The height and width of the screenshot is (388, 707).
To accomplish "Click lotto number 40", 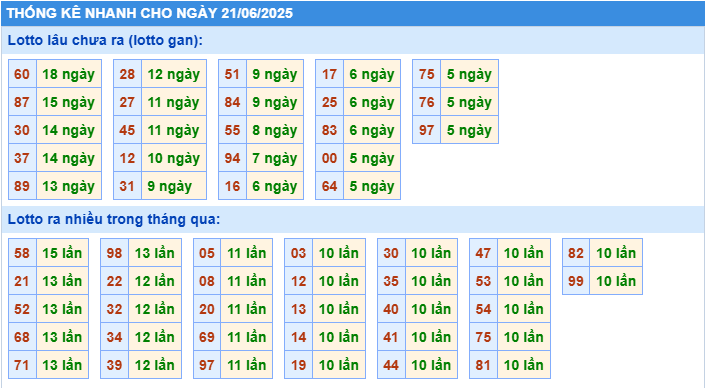I will pos(391,309).
